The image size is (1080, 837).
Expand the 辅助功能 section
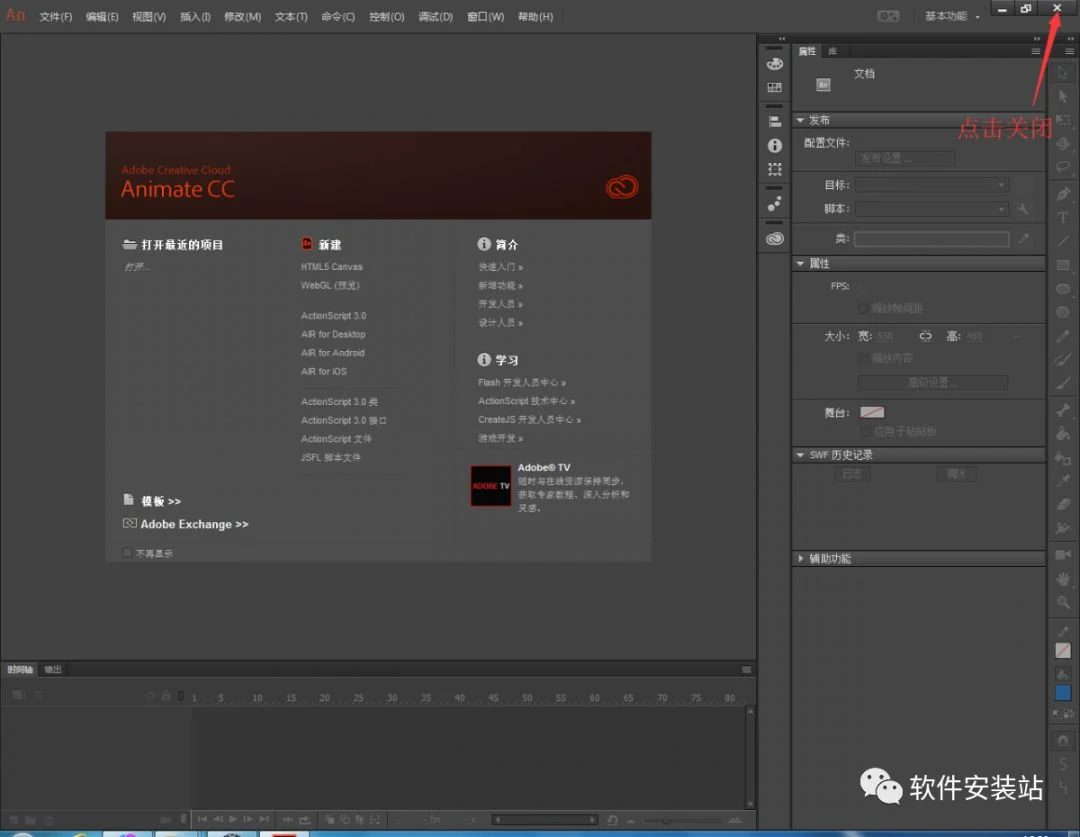click(800, 558)
